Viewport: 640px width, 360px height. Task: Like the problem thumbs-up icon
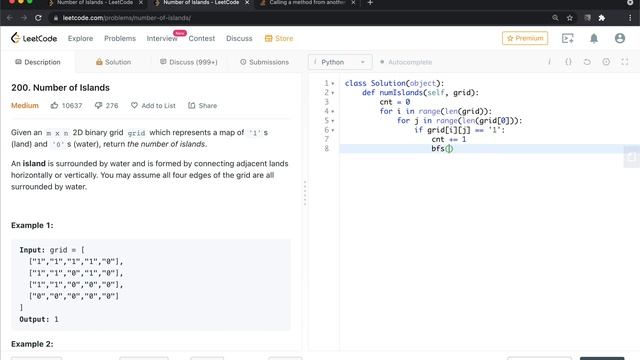54,105
